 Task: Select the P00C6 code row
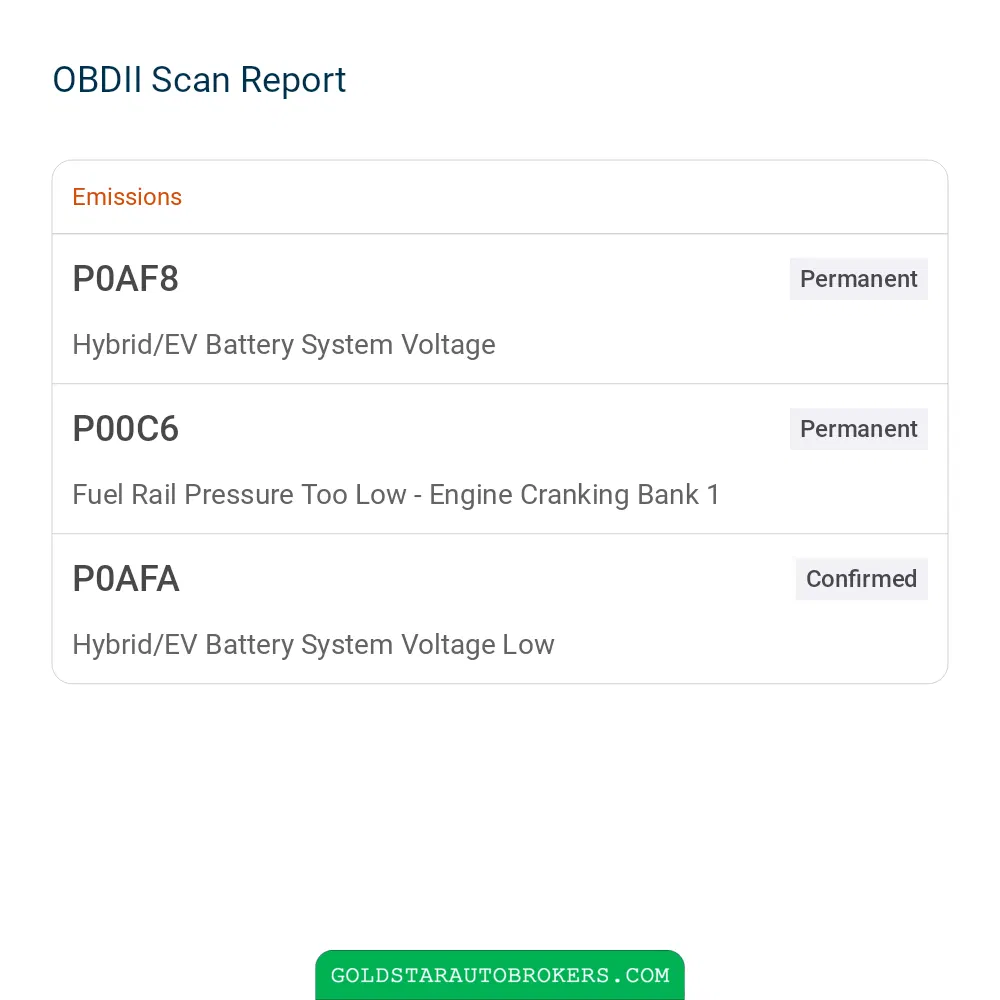pos(500,459)
